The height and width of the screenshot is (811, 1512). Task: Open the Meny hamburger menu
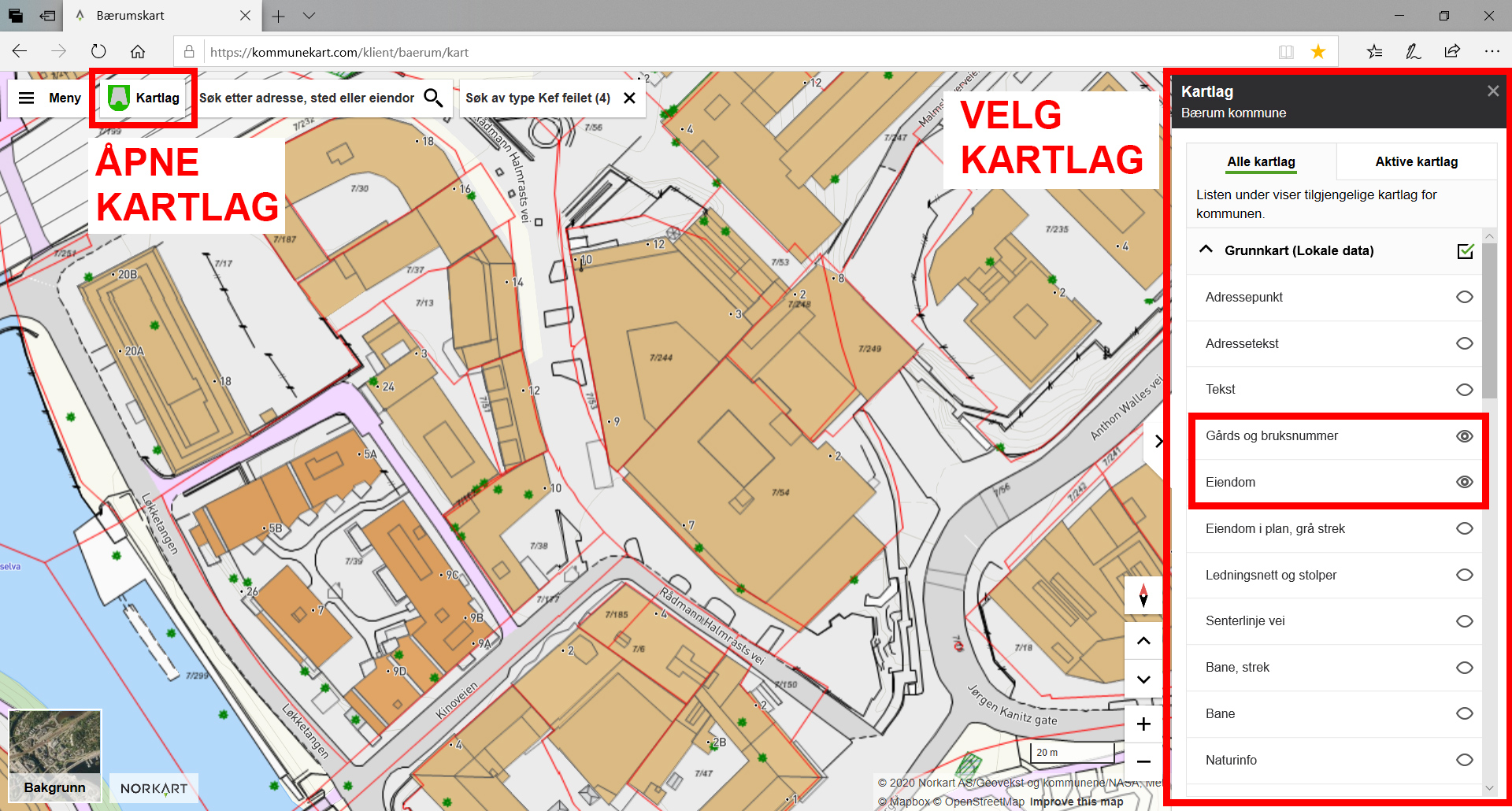pyautogui.click(x=49, y=98)
